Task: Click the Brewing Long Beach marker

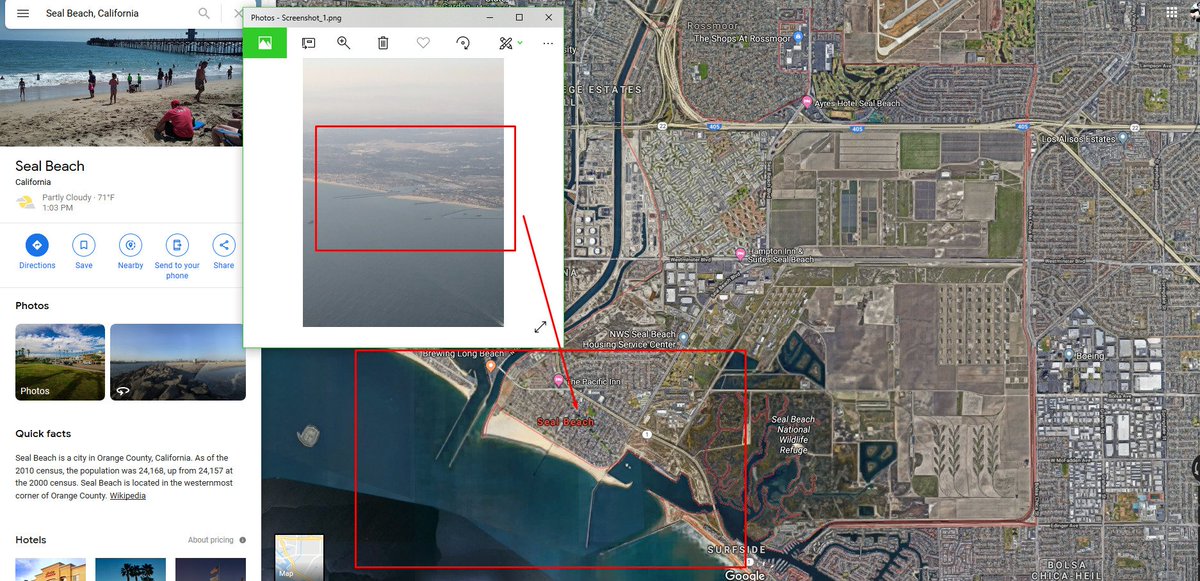Action: point(491,367)
